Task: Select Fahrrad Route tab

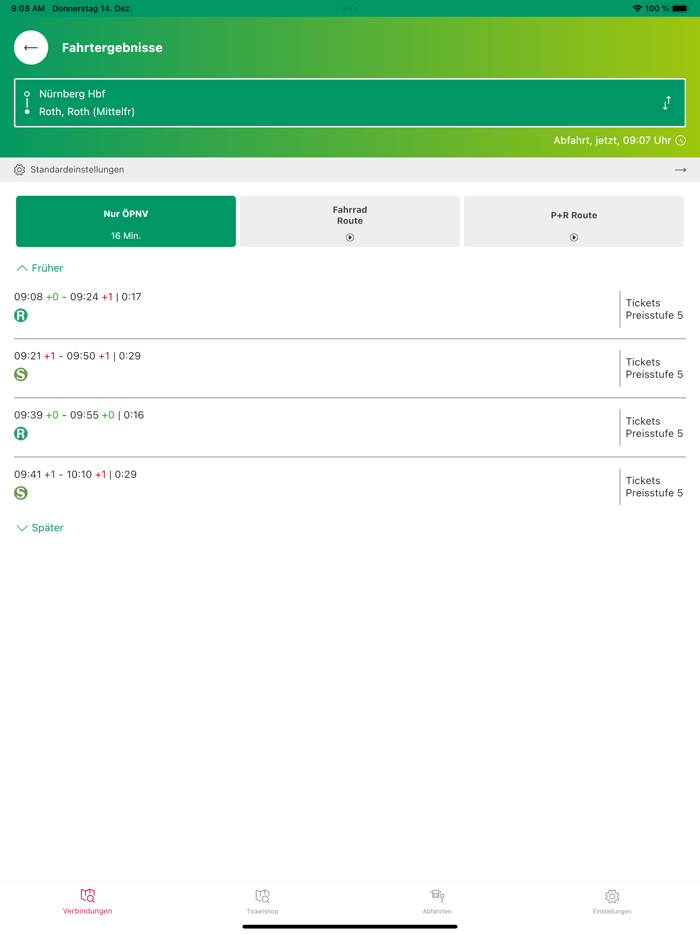Action: click(x=350, y=221)
